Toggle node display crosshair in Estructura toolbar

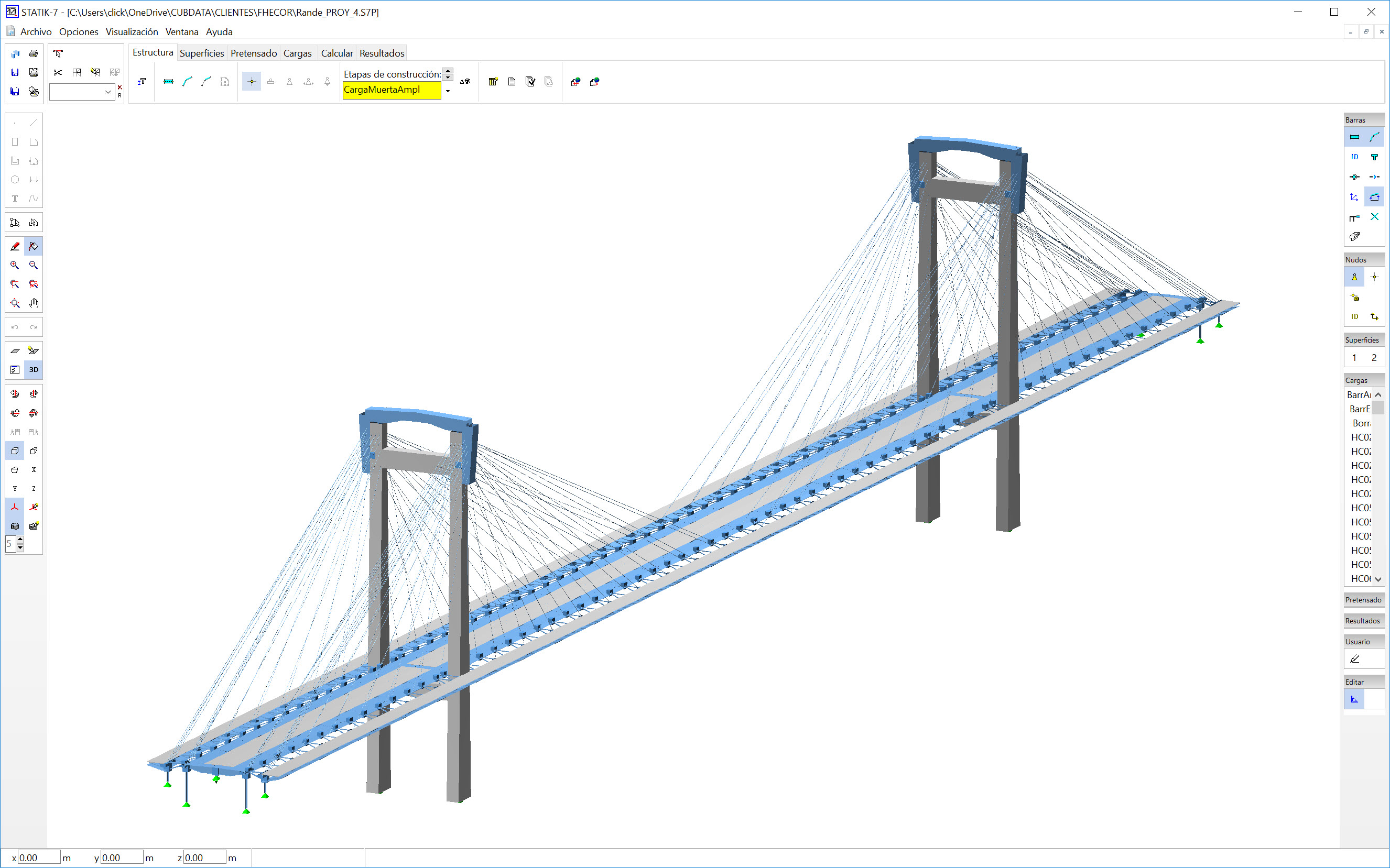[x=252, y=82]
